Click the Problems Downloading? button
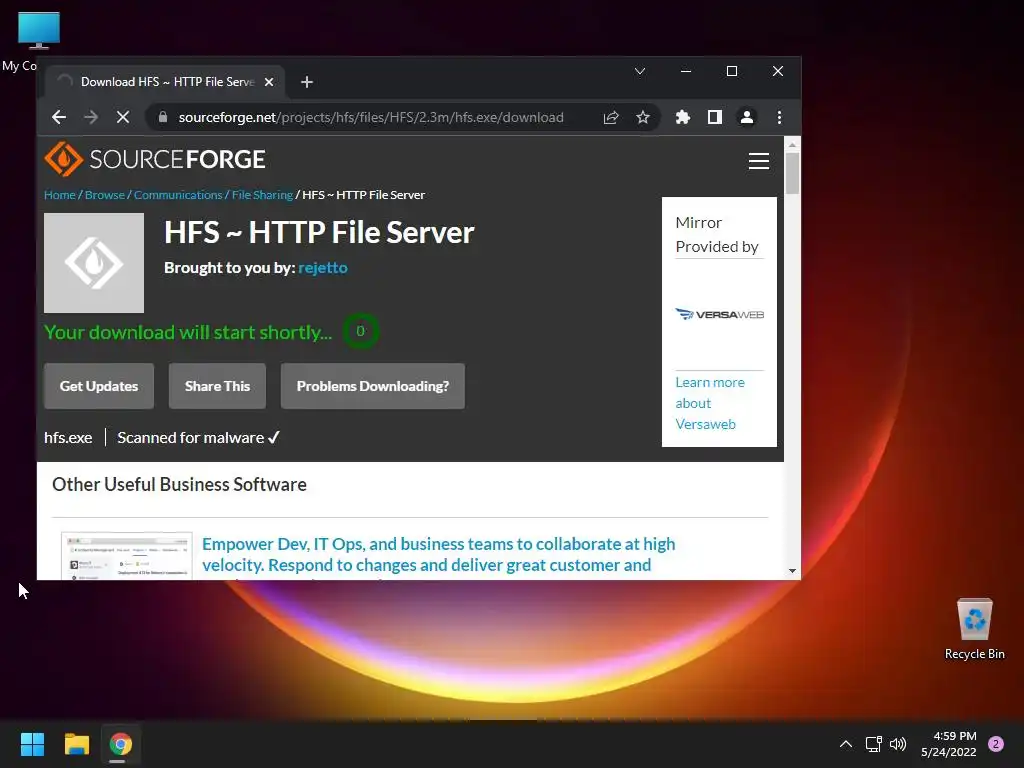The width and height of the screenshot is (1024, 768). [x=373, y=386]
